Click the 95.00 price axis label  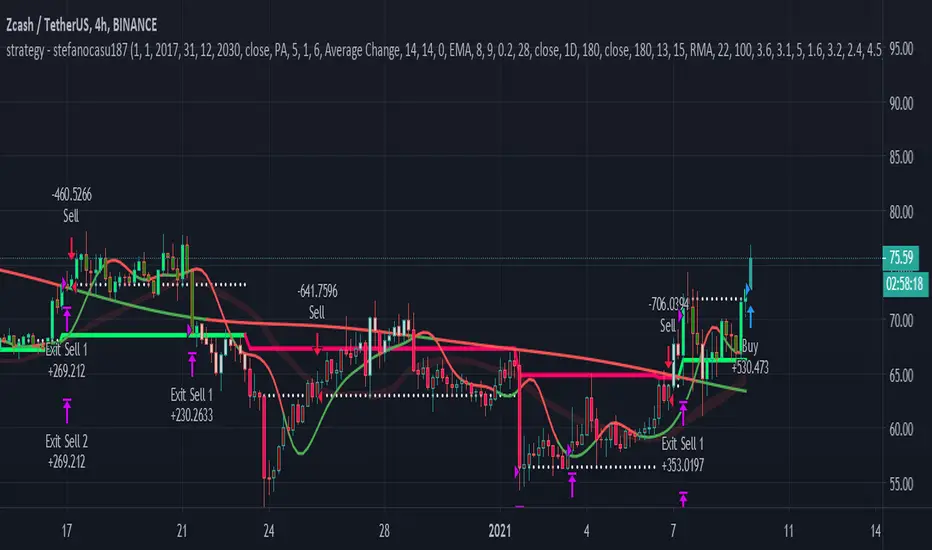coord(901,49)
